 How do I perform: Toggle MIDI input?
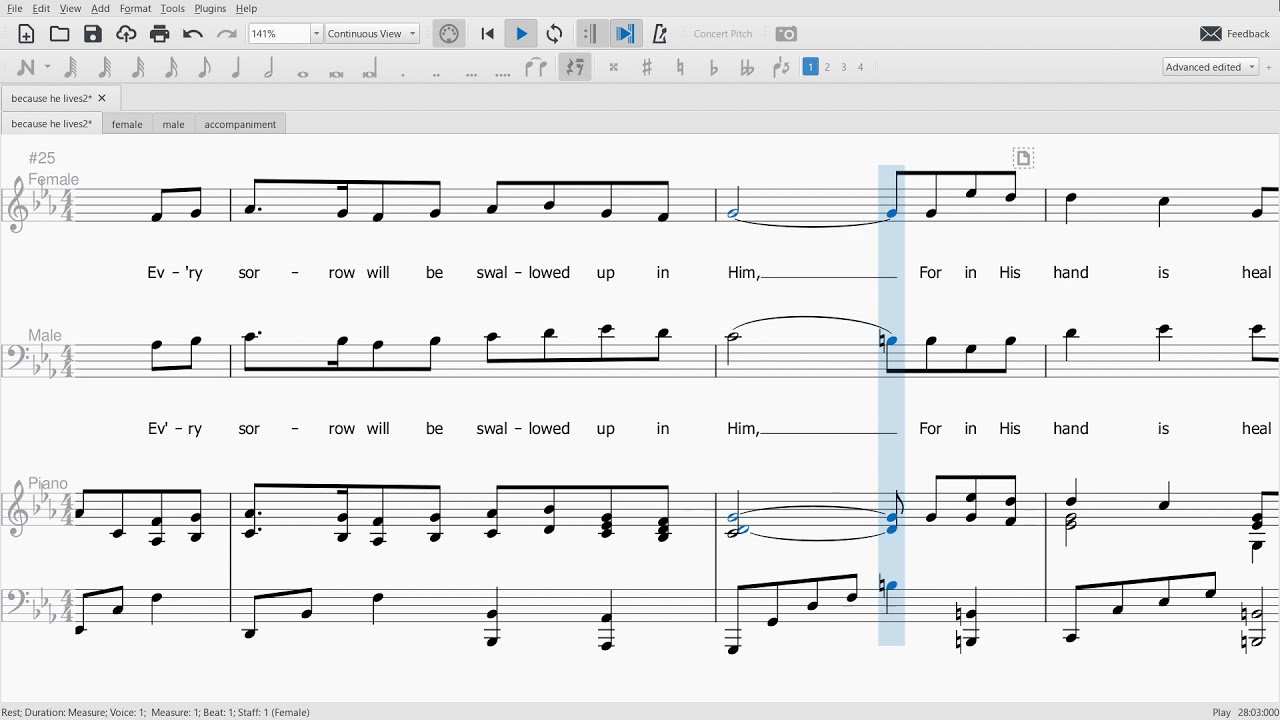(x=449, y=34)
